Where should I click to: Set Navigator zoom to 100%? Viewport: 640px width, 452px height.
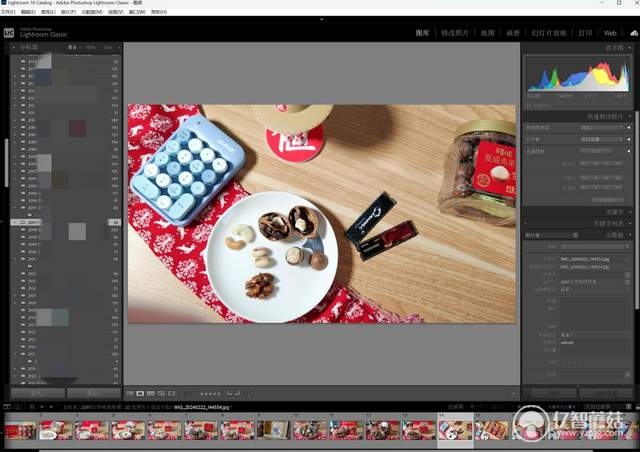(91, 47)
